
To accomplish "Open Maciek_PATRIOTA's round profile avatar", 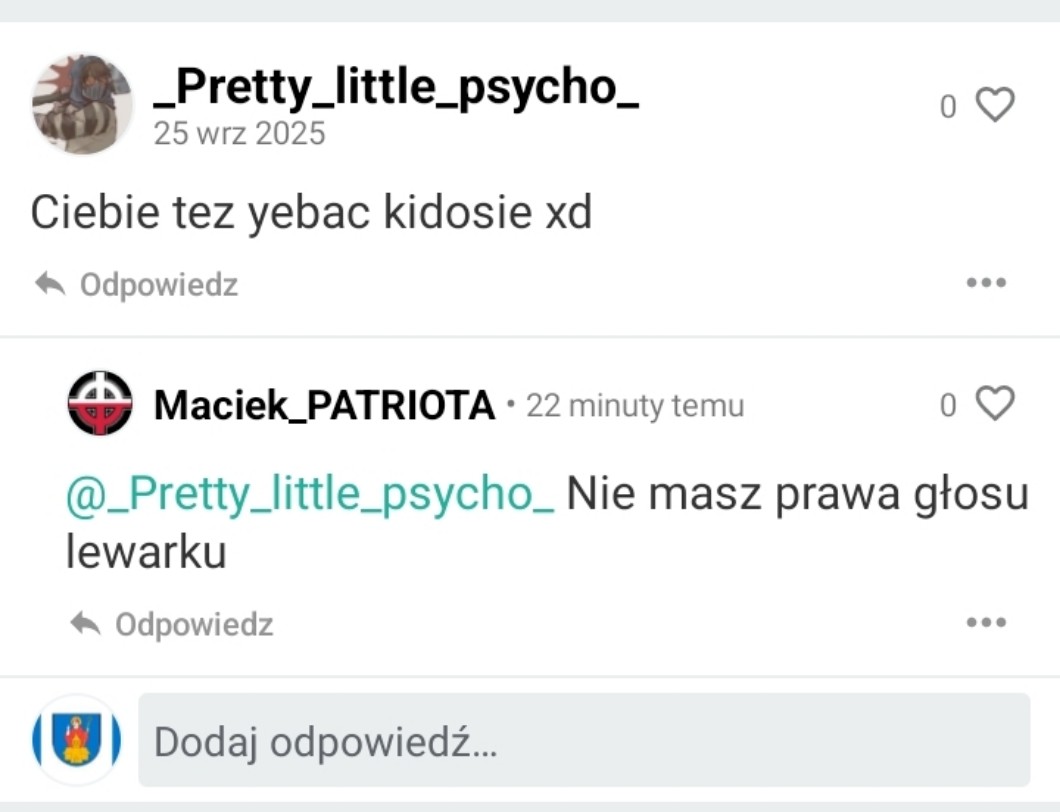I will (100, 404).
